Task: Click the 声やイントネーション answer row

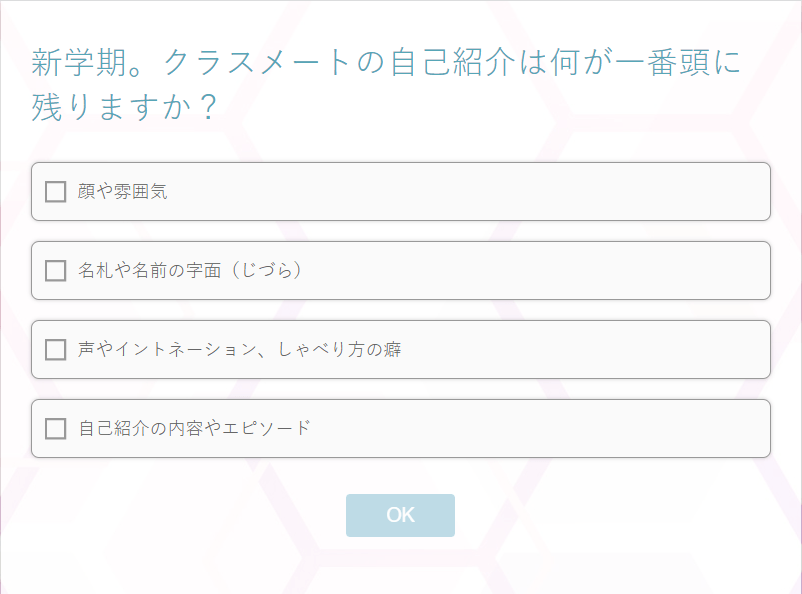Action: 400,349
